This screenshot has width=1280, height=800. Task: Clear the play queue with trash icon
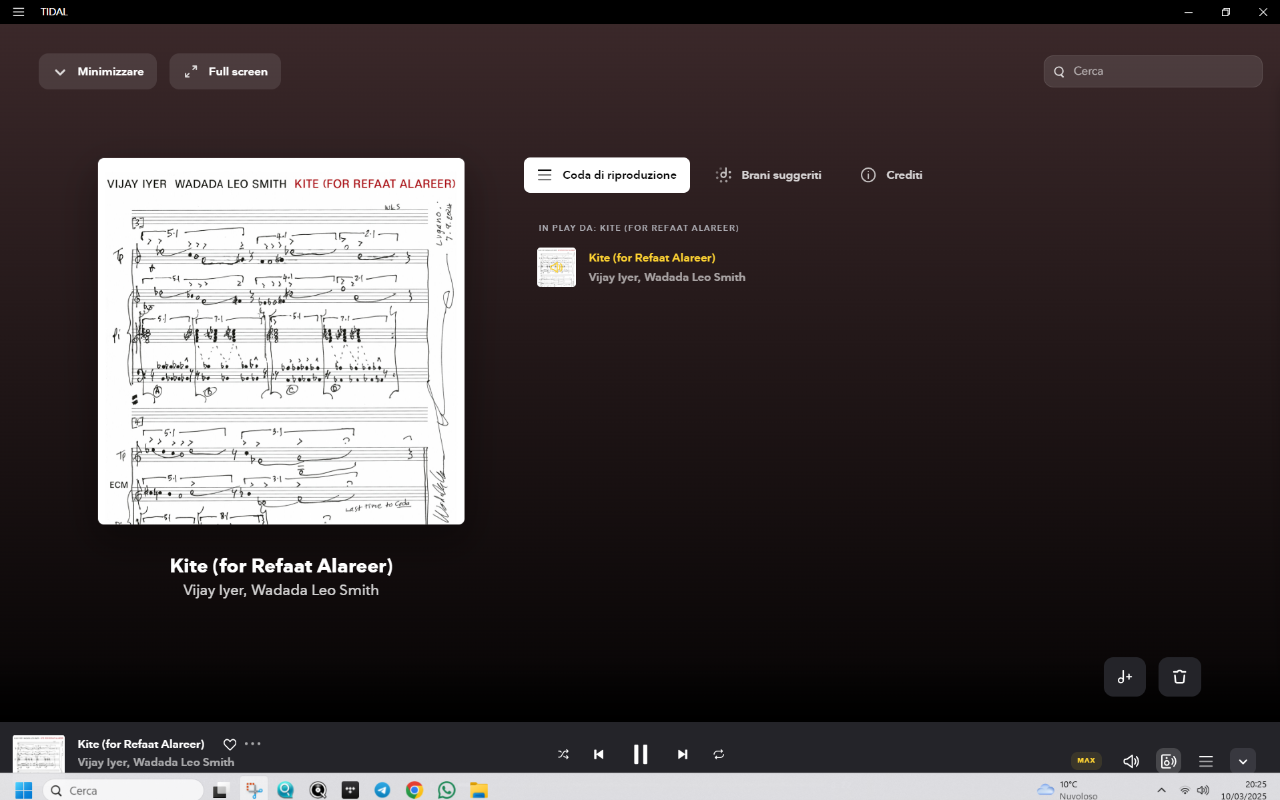tap(1179, 677)
